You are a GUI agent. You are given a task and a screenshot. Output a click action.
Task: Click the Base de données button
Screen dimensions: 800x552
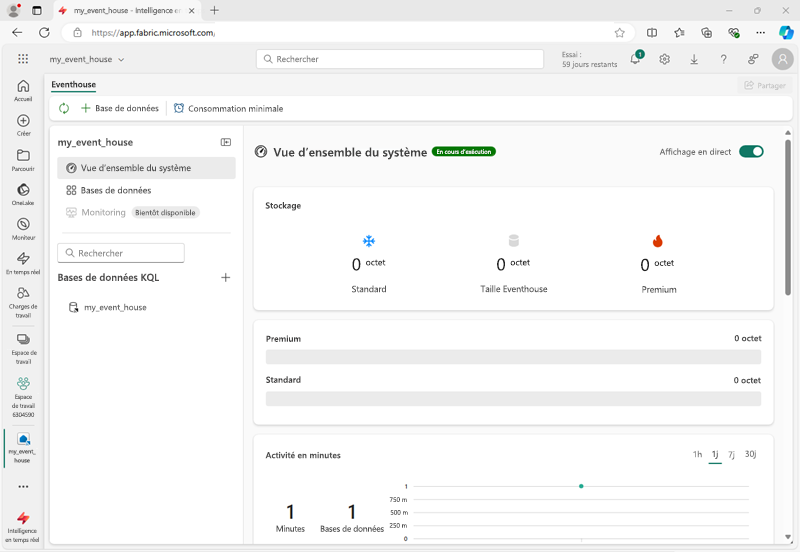pos(120,108)
